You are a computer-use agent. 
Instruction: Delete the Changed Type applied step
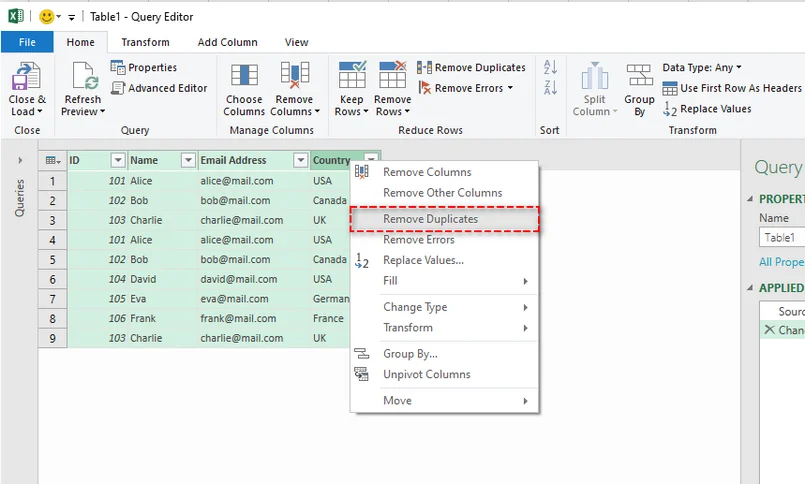pos(769,330)
